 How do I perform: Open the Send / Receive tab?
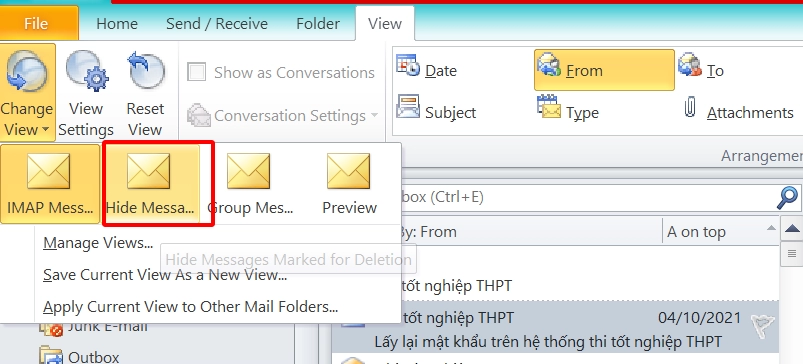point(217,24)
